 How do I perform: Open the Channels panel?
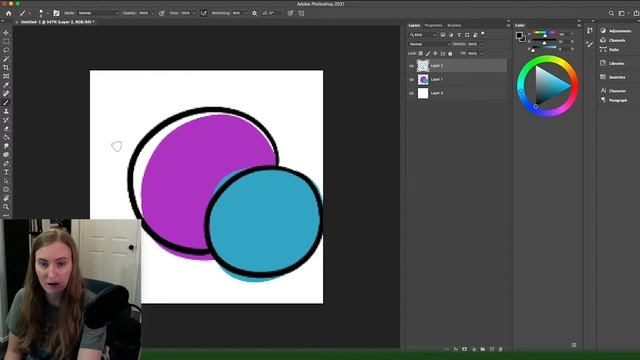[x=613, y=40]
